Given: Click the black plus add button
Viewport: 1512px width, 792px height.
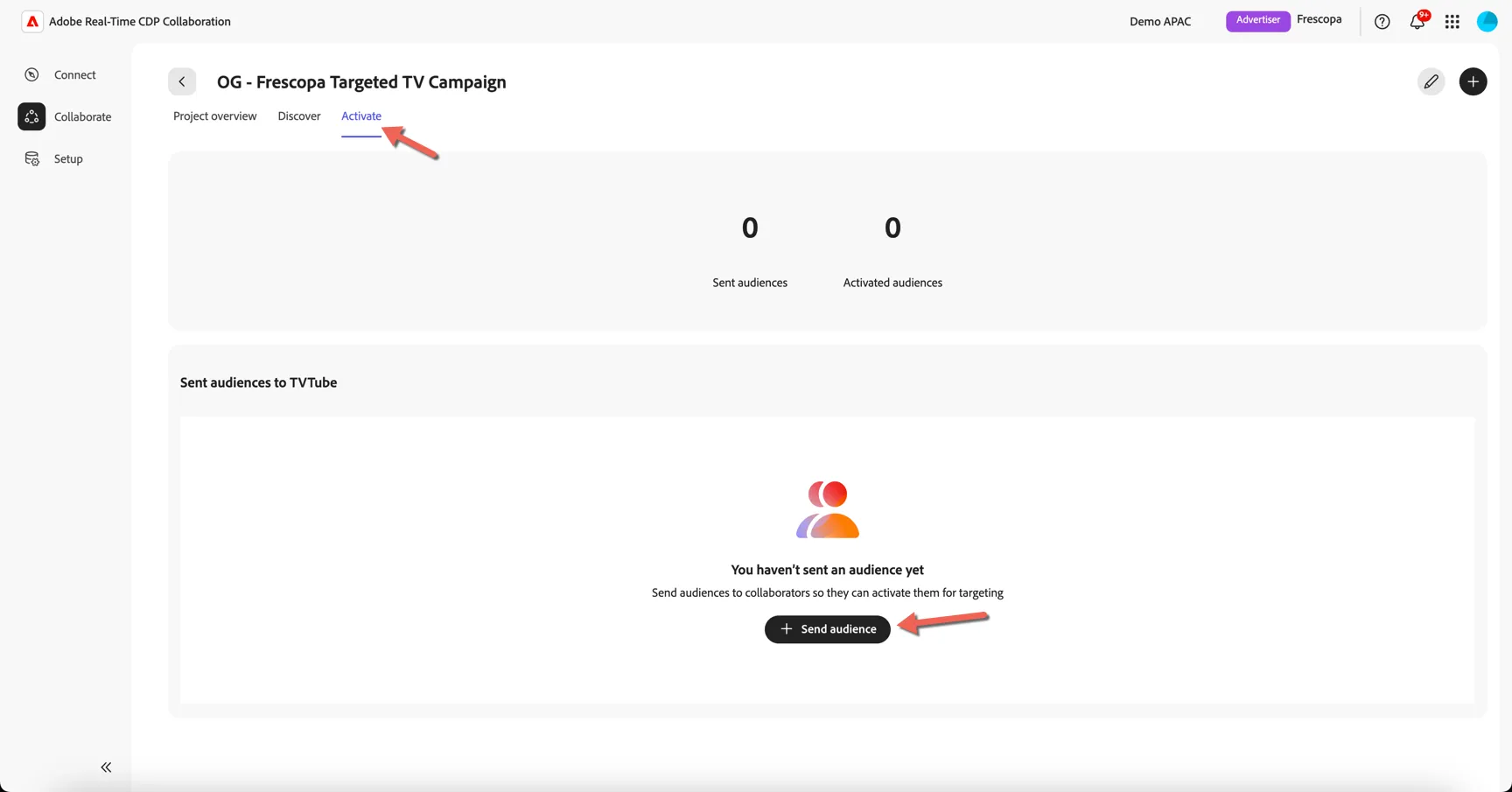Looking at the screenshot, I should click(1473, 81).
